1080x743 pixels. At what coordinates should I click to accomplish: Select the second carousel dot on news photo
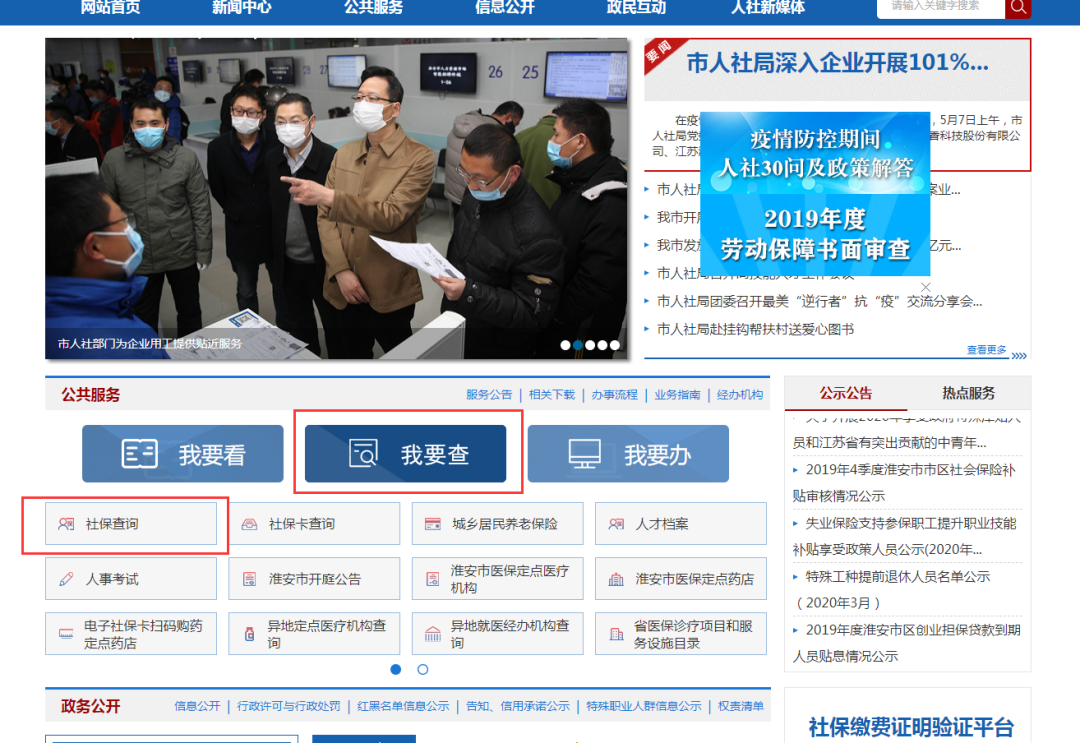click(578, 345)
